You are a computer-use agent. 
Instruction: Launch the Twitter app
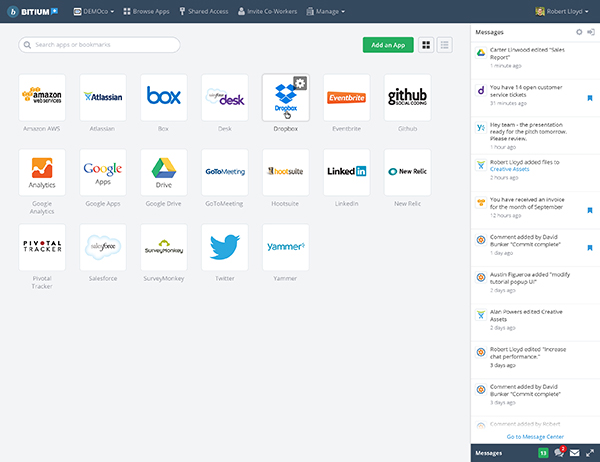point(225,247)
